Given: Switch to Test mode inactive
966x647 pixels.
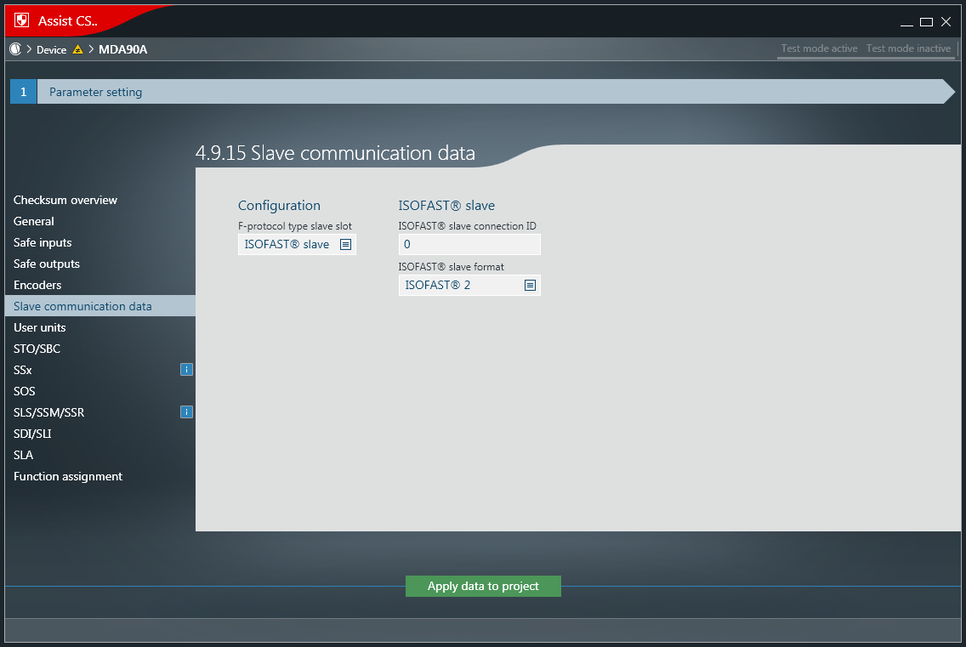Looking at the screenshot, I should pyautogui.click(x=908, y=49).
